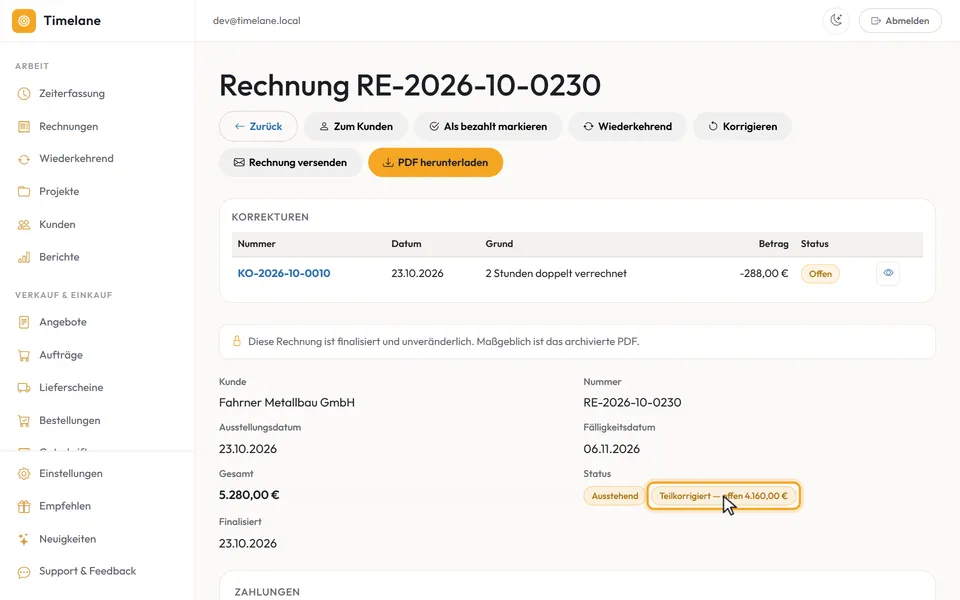
Task: Click the Berichte bar chart icon
Action: pos(24,257)
